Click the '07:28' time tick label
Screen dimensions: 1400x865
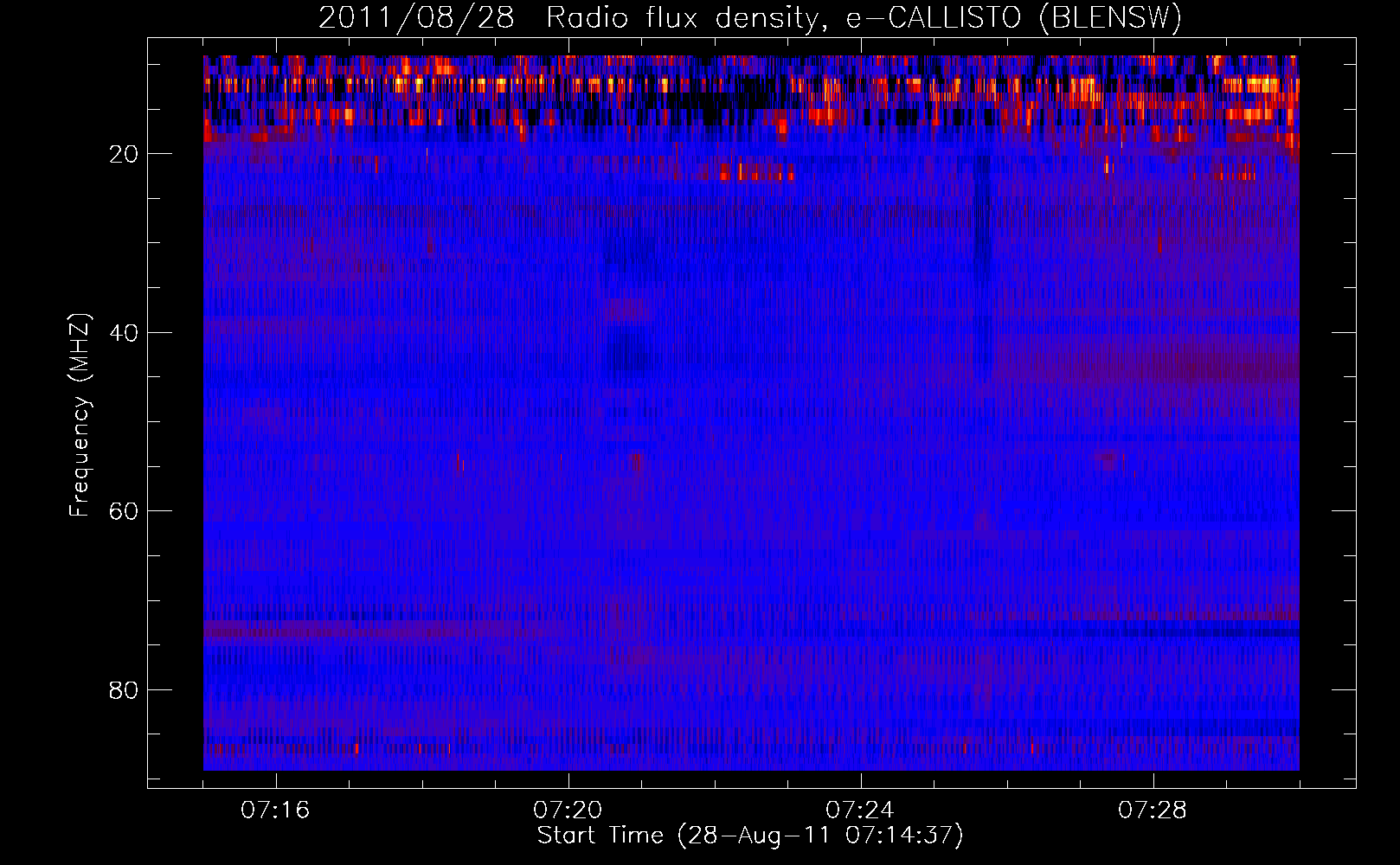[x=1153, y=810]
